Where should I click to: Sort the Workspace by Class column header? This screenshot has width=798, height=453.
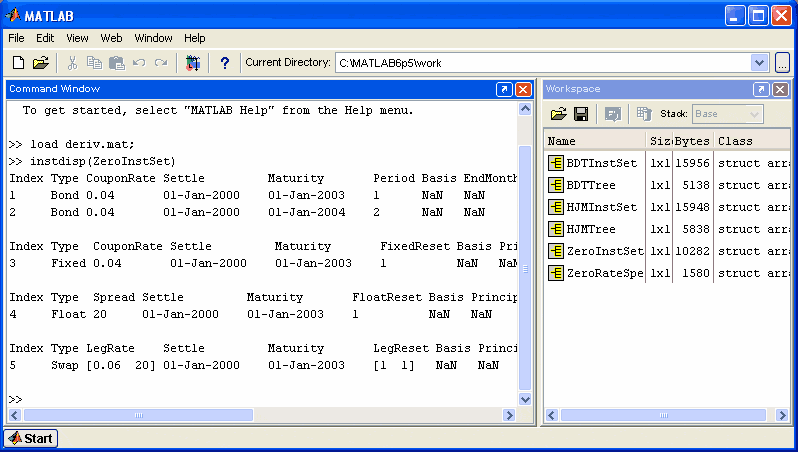point(753,140)
